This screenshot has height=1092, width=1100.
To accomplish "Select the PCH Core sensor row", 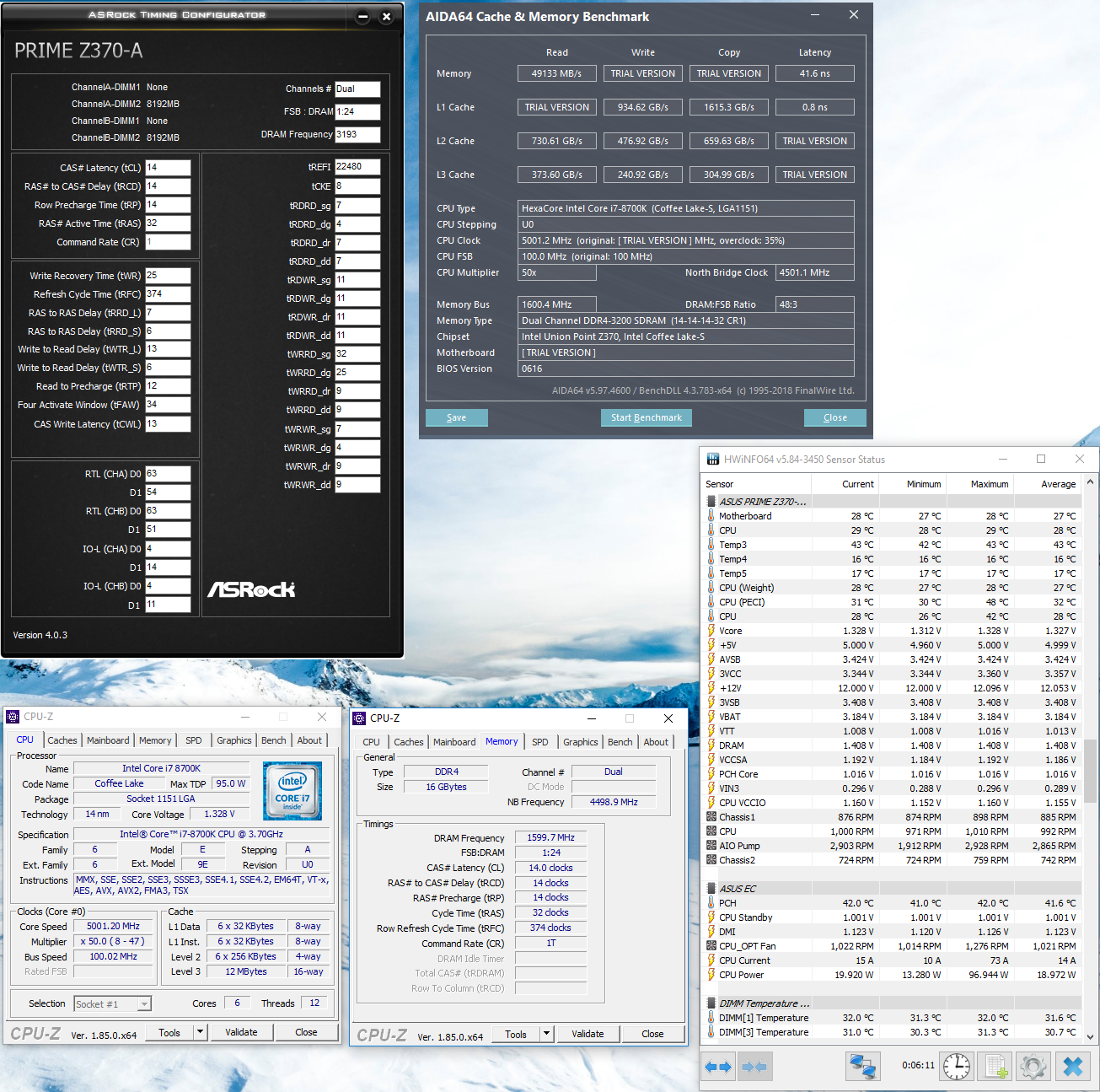I will point(892,774).
